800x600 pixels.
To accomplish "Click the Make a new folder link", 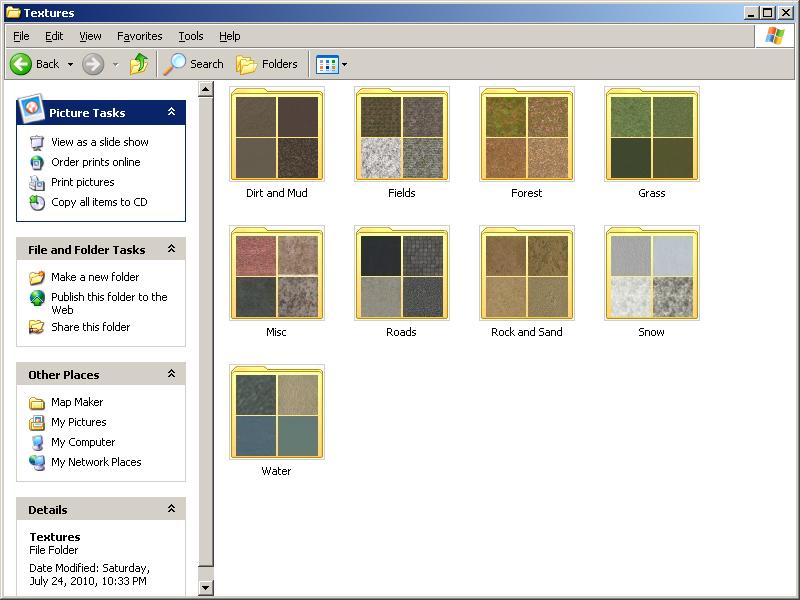I will click(x=95, y=277).
